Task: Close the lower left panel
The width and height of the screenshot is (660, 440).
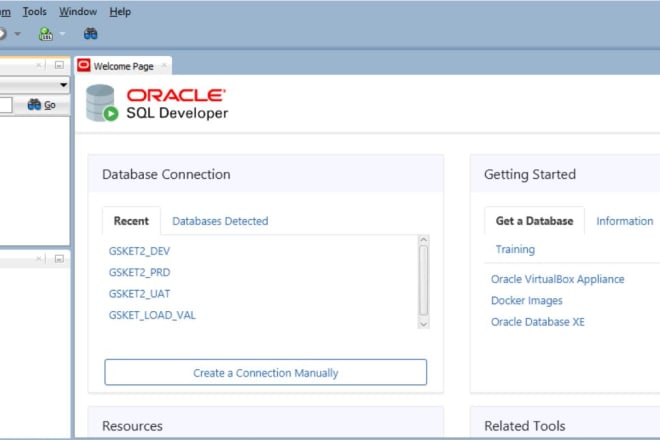Action: [39, 259]
